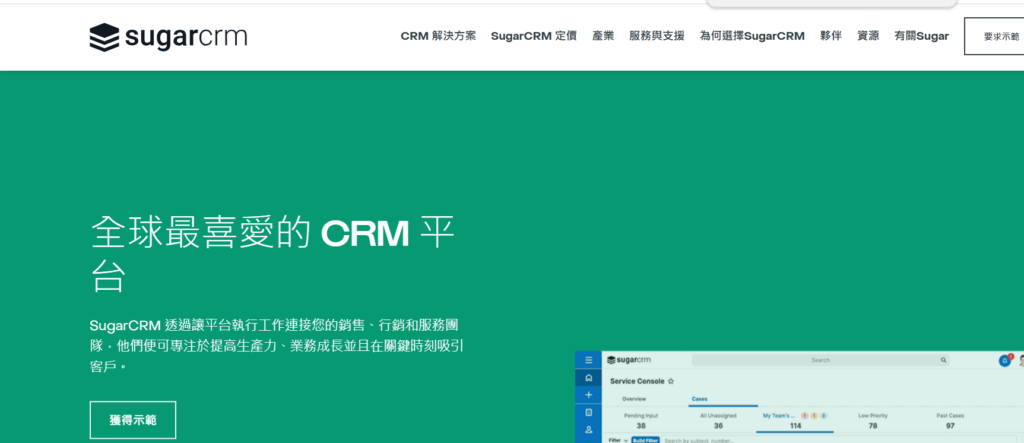Image resolution: width=1024 pixels, height=443 pixels.
Task: Select the My Team's cases count 114
Action: pos(794,425)
